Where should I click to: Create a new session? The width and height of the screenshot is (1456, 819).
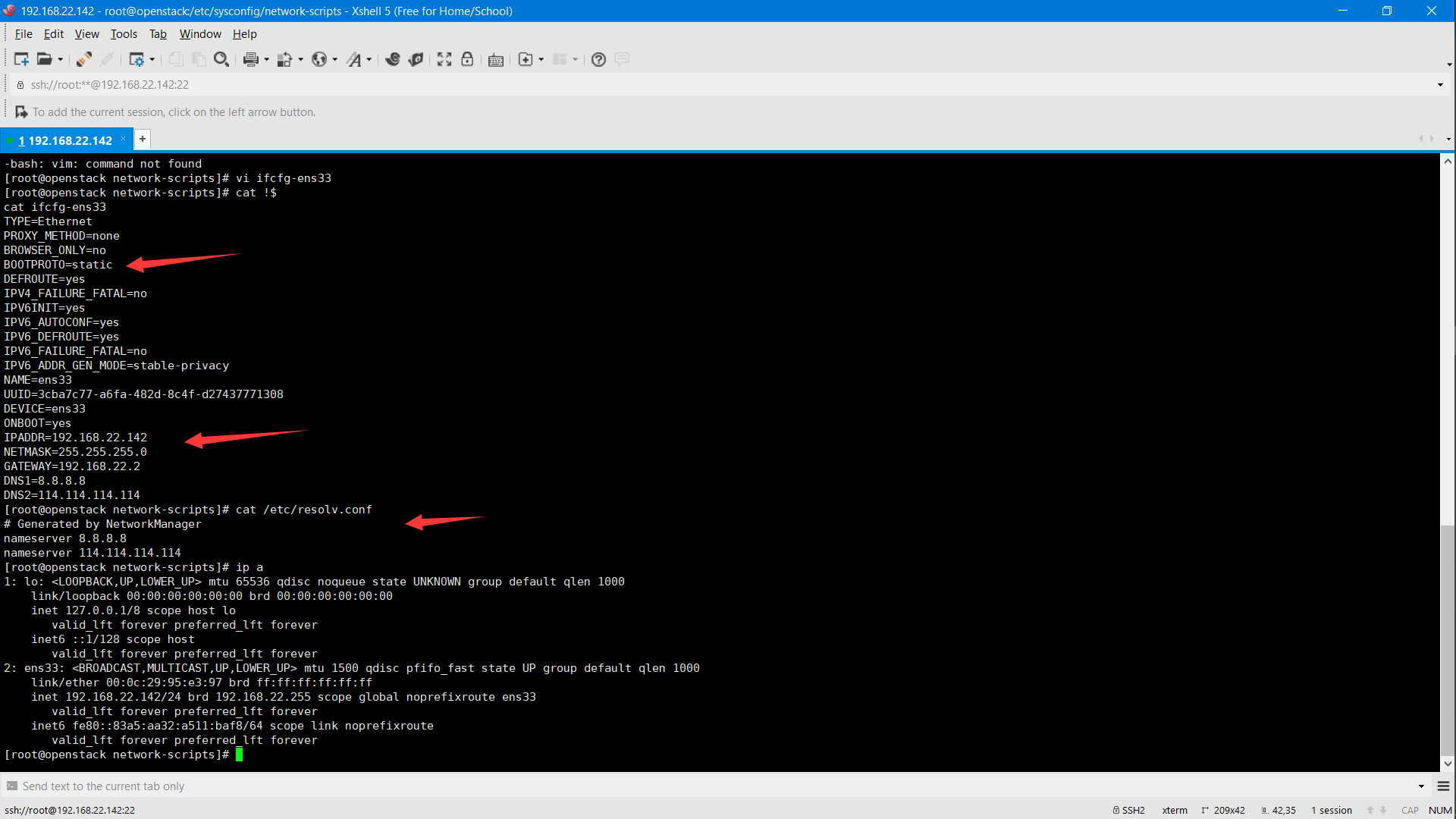(20, 59)
